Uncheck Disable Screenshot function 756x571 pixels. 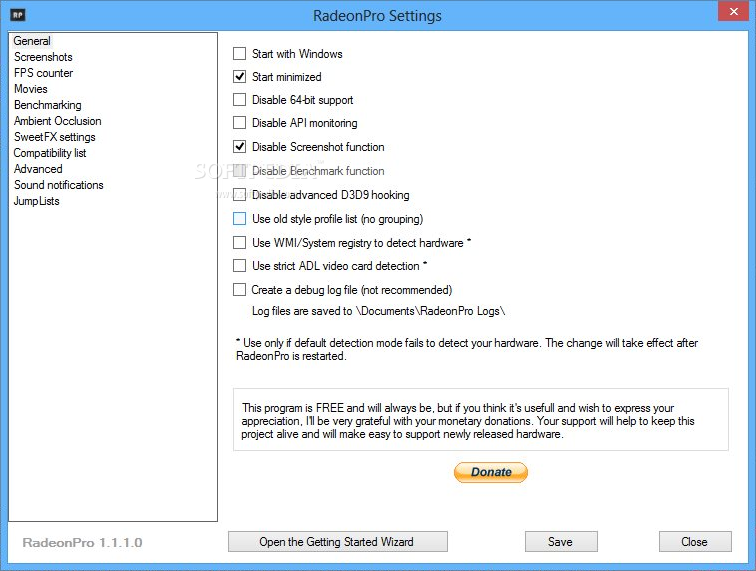coord(240,147)
